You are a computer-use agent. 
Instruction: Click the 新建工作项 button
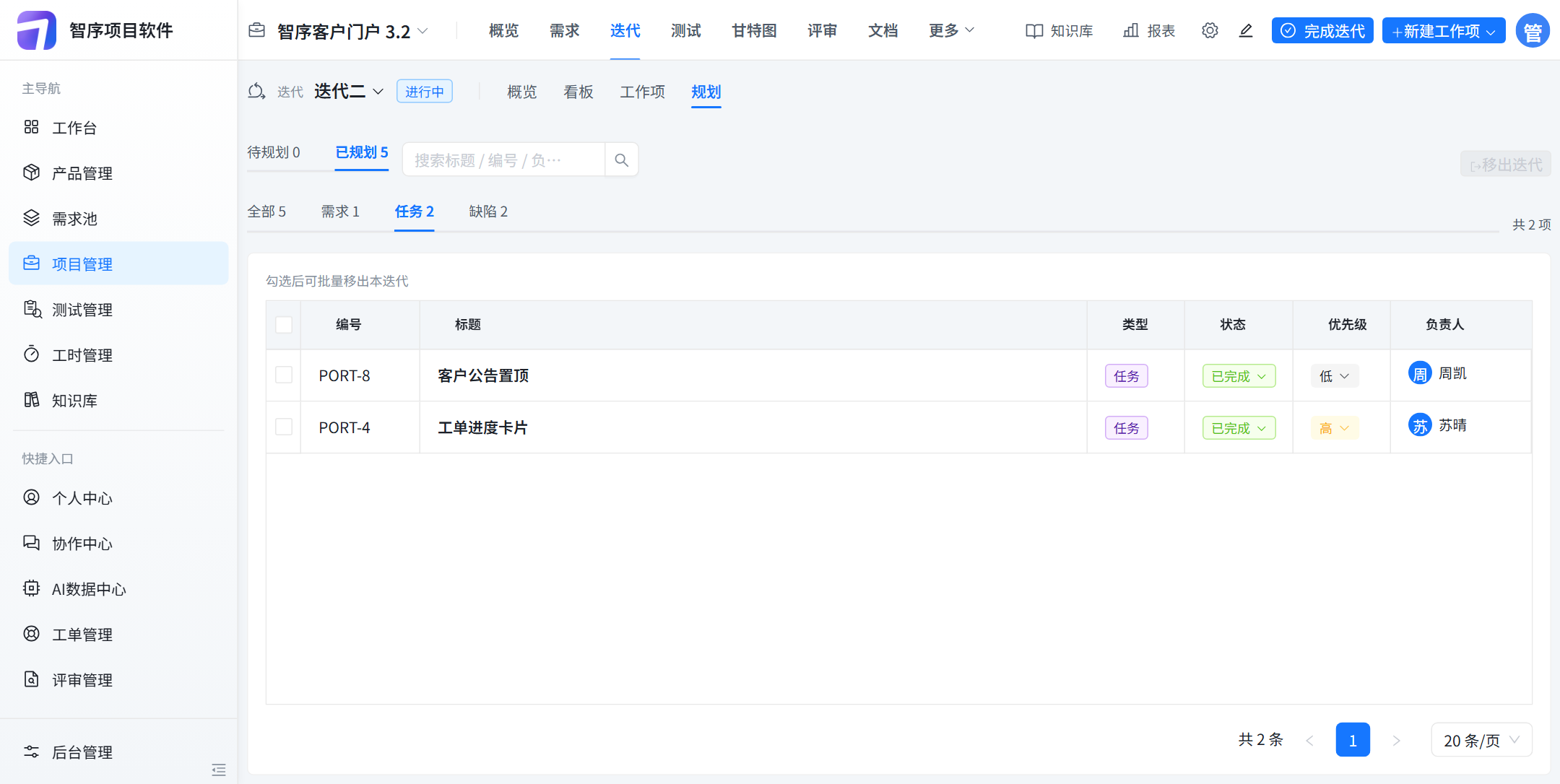click(x=1443, y=31)
